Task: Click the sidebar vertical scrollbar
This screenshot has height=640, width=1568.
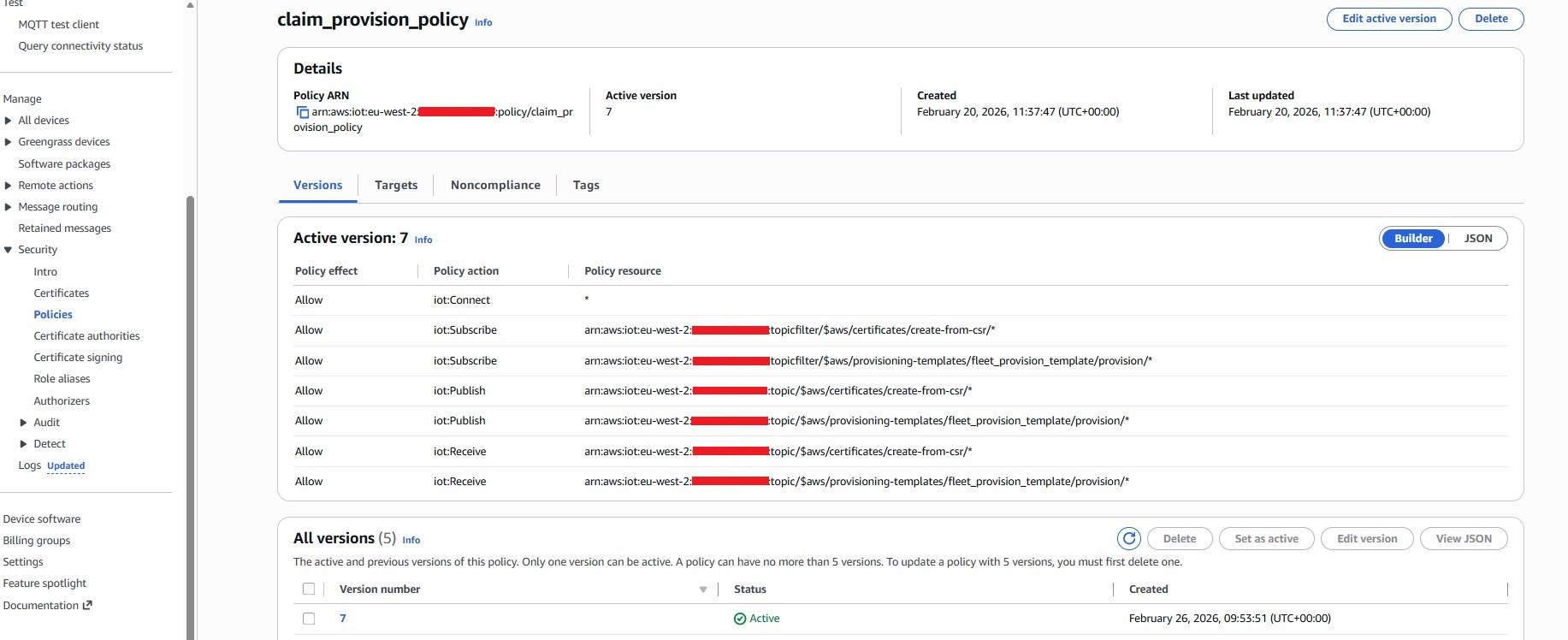Action: 190,411
